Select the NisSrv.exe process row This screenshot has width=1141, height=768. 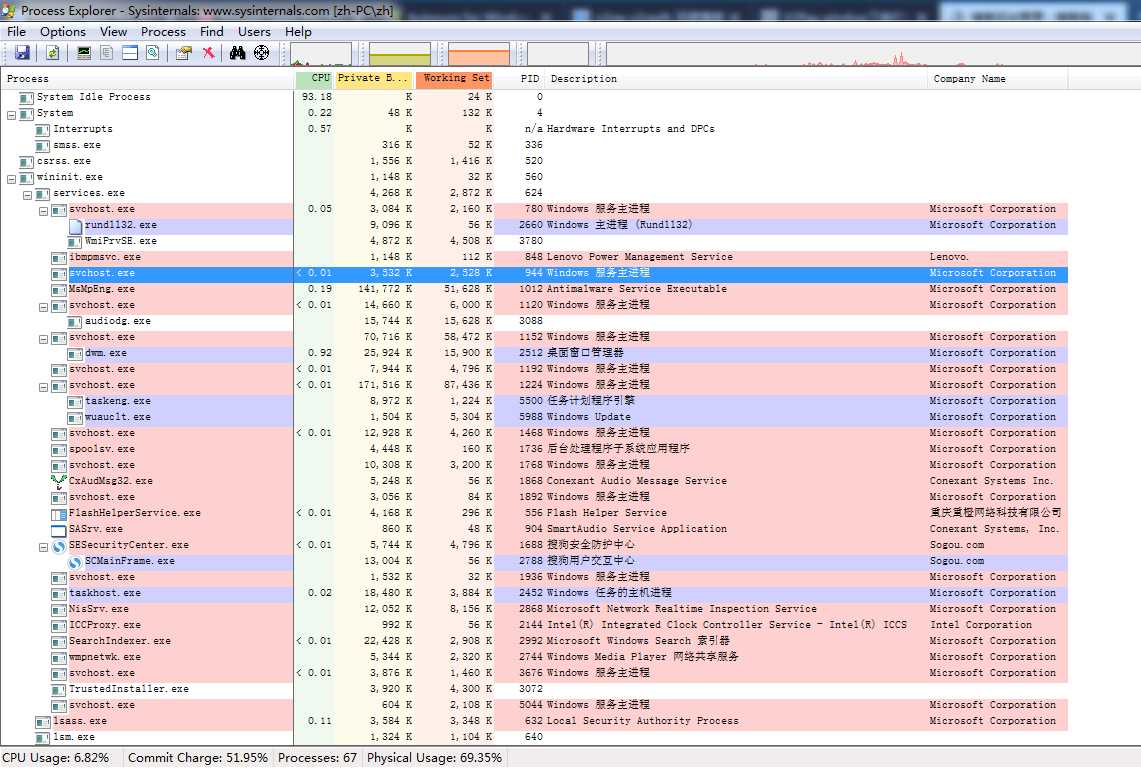pos(534,609)
